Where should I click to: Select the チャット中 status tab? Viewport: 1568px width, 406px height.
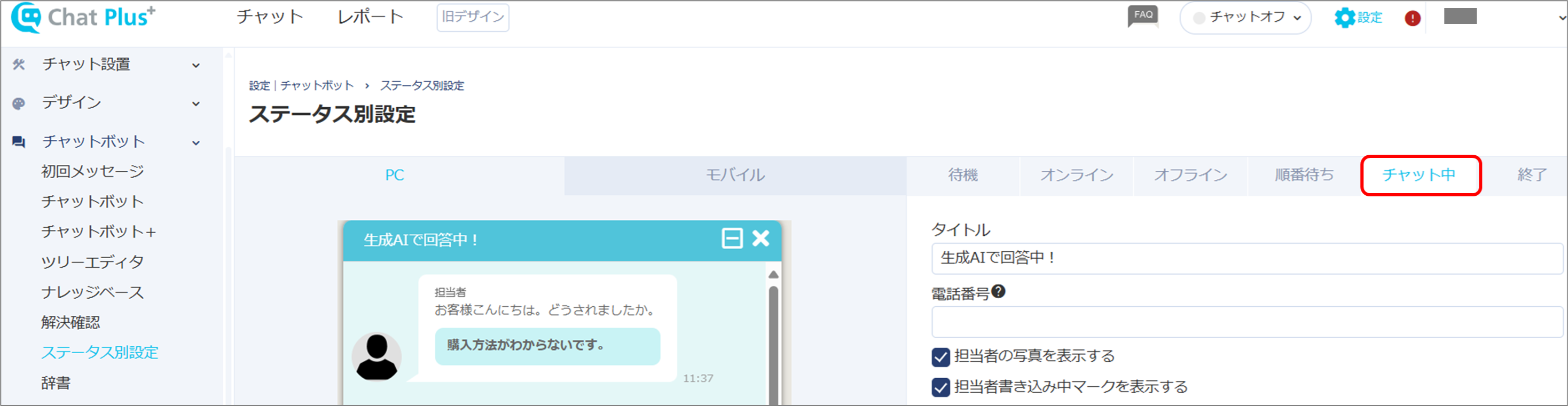(x=1420, y=176)
